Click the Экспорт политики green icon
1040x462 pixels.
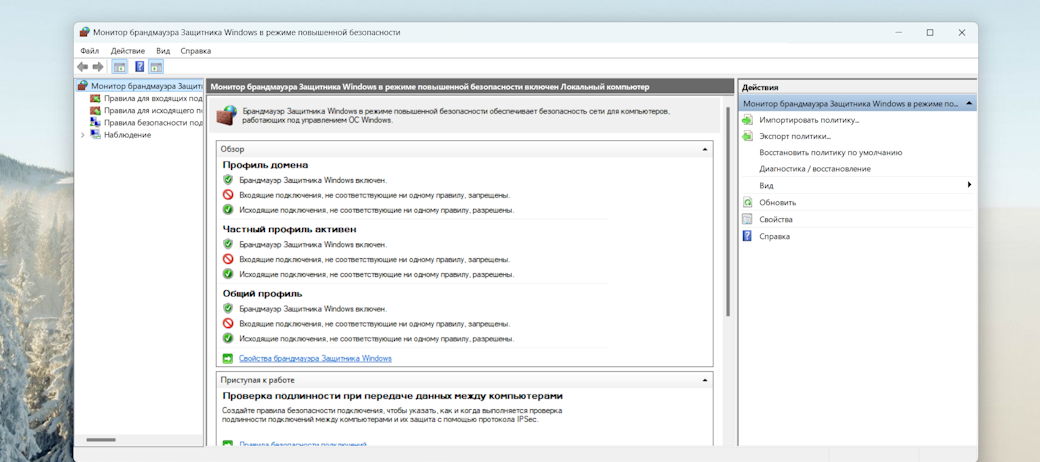coord(748,136)
